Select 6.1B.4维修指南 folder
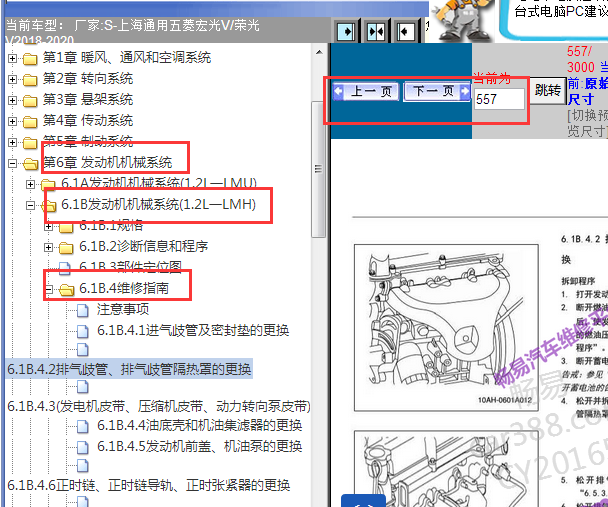608x507 pixels. click(124, 288)
